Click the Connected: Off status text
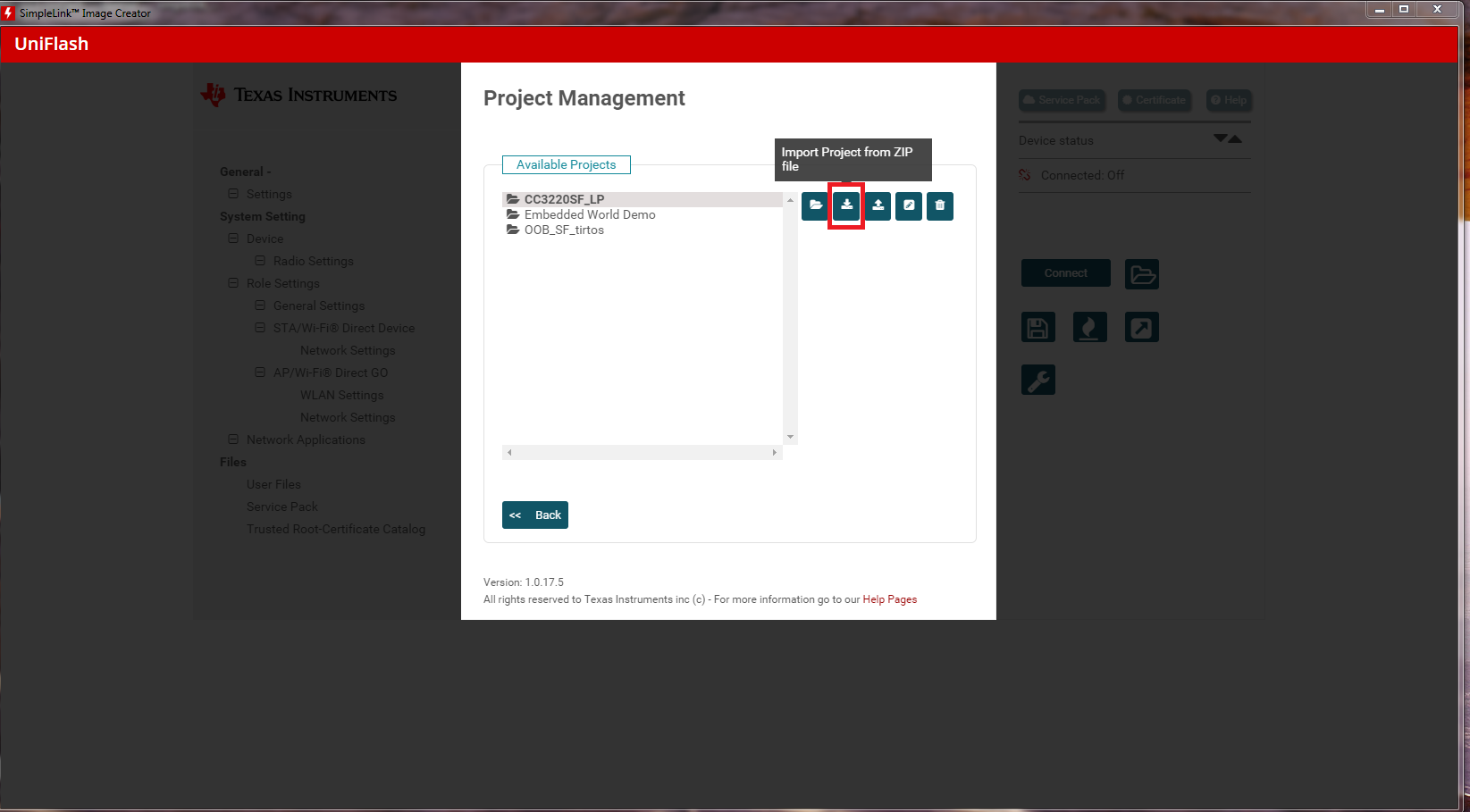 [x=1083, y=175]
